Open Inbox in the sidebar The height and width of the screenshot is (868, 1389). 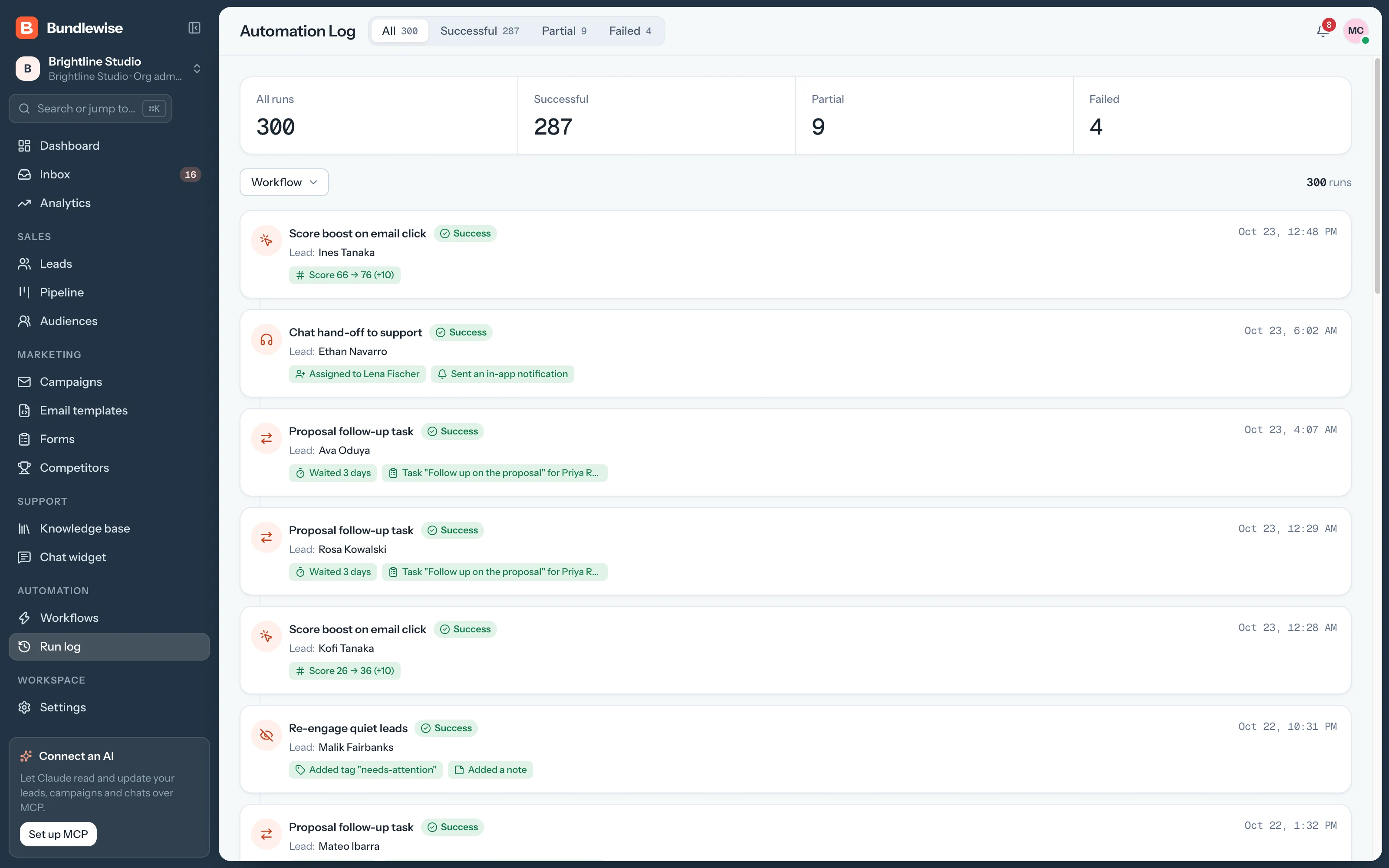coord(109,174)
